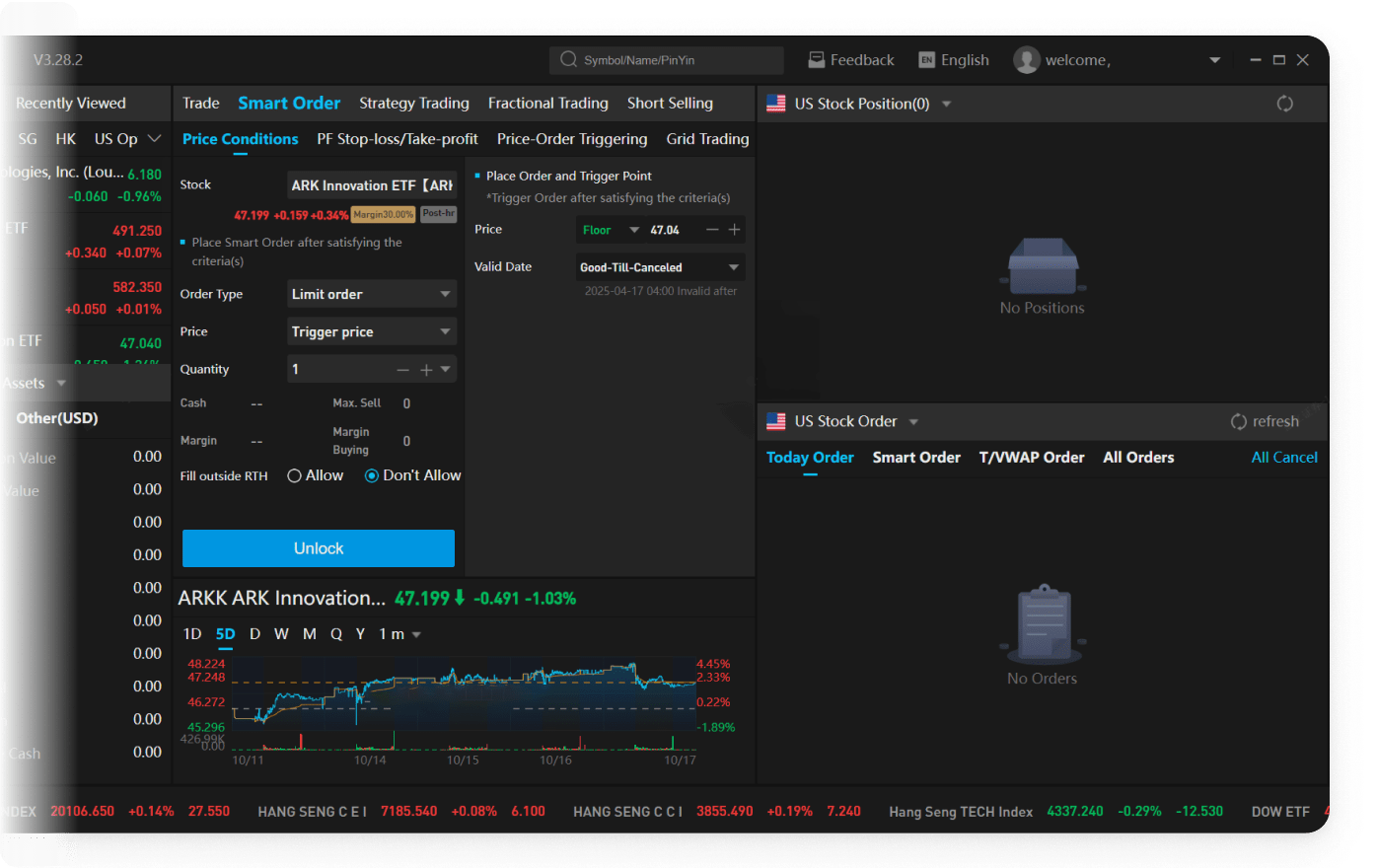
Task: Switch chart to 5D period
Action: pos(226,634)
